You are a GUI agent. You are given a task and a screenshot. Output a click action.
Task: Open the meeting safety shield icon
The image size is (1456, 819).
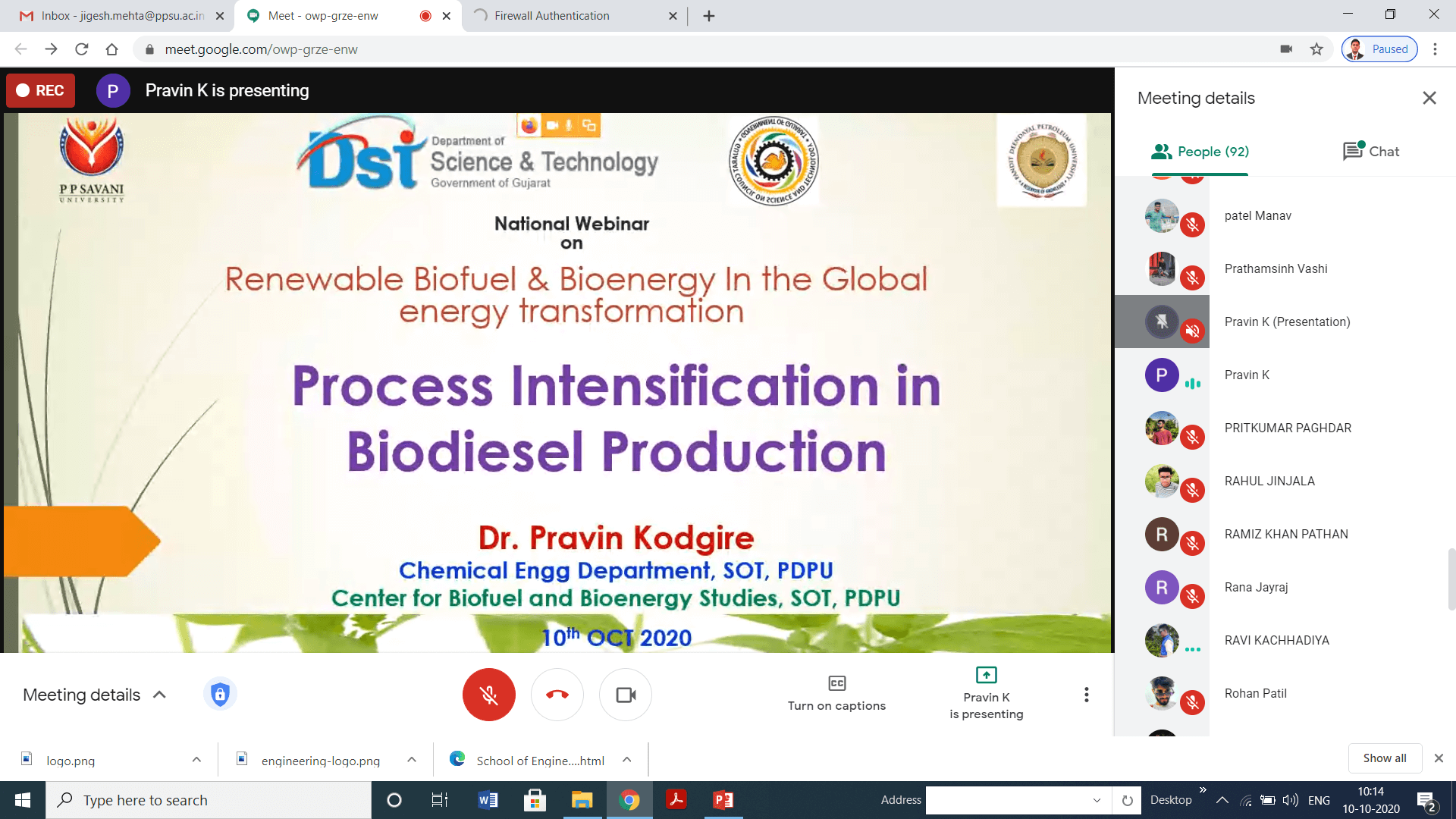[x=220, y=694]
